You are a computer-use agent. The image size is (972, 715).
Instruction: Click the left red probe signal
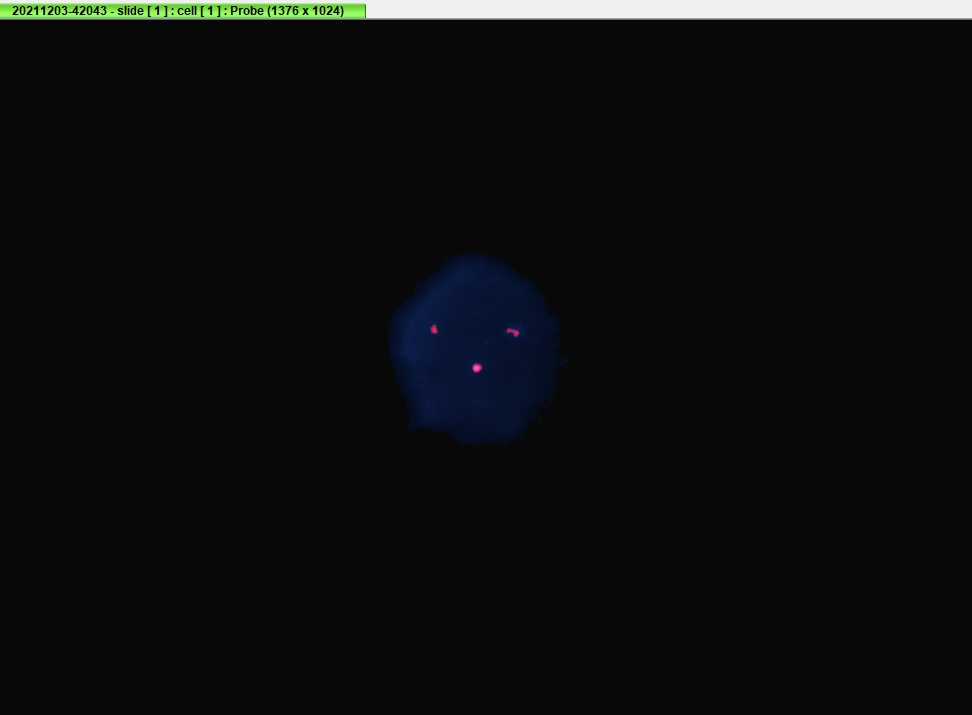[x=434, y=329]
